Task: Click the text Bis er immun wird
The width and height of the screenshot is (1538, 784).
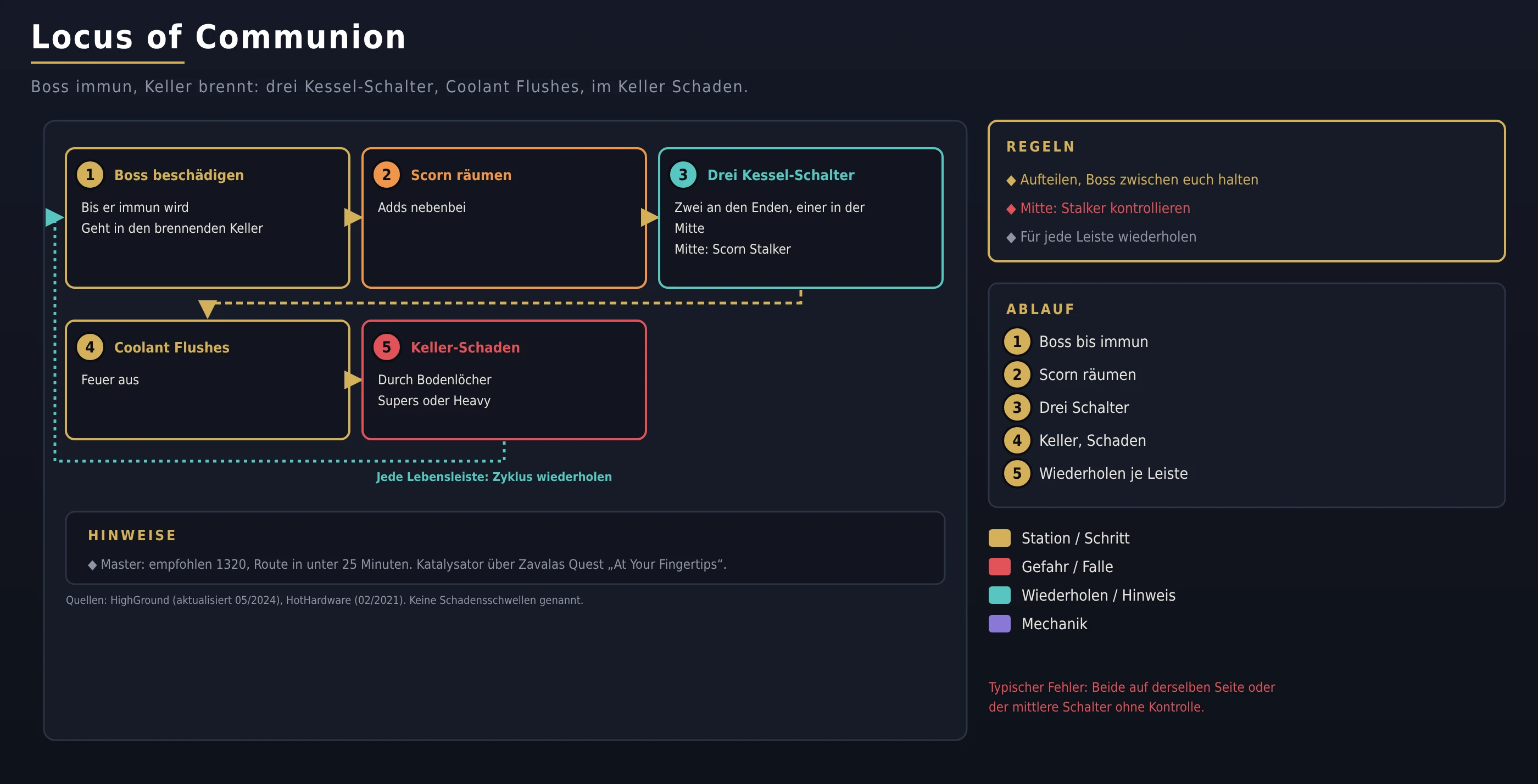Action: coord(135,207)
